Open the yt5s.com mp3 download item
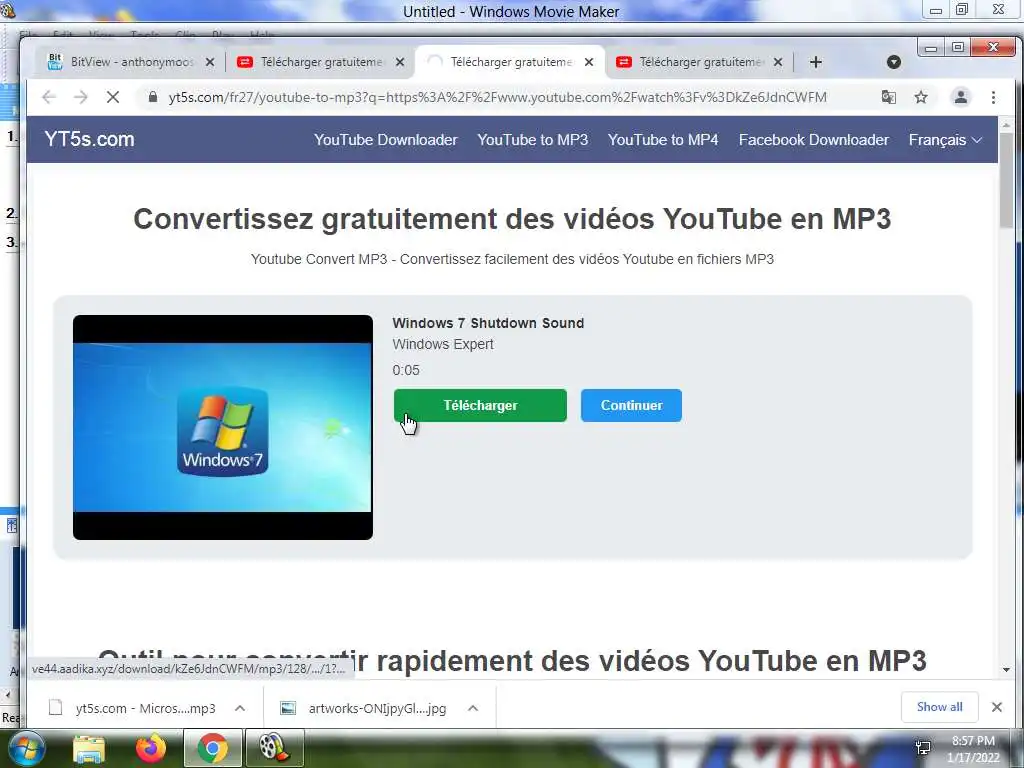1024x768 pixels. coord(134,708)
